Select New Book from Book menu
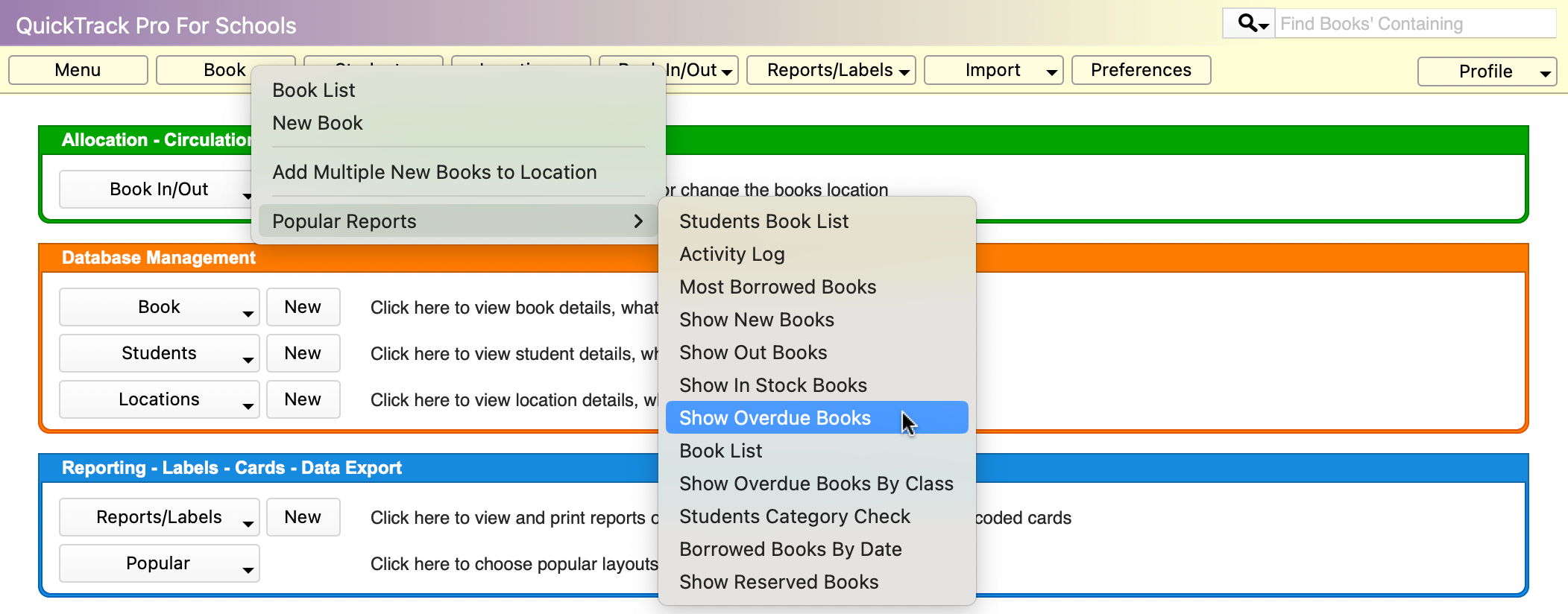The width and height of the screenshot is (1568, 614). (317, 123)
